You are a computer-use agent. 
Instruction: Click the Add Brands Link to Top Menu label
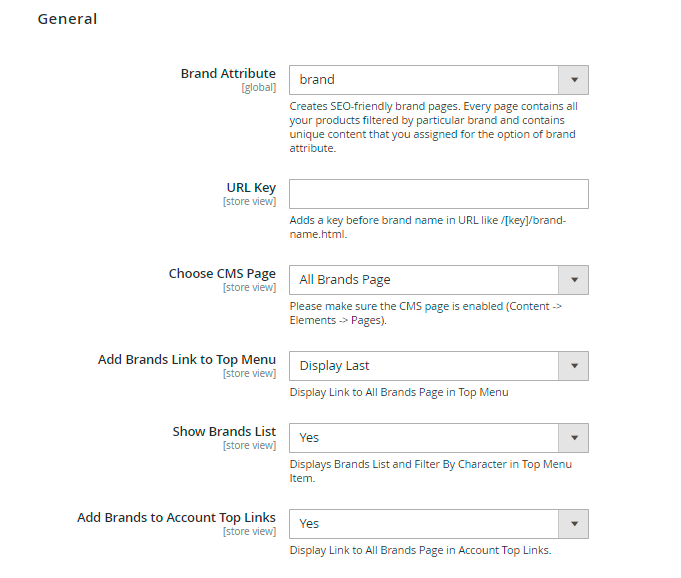click(187, 360)
